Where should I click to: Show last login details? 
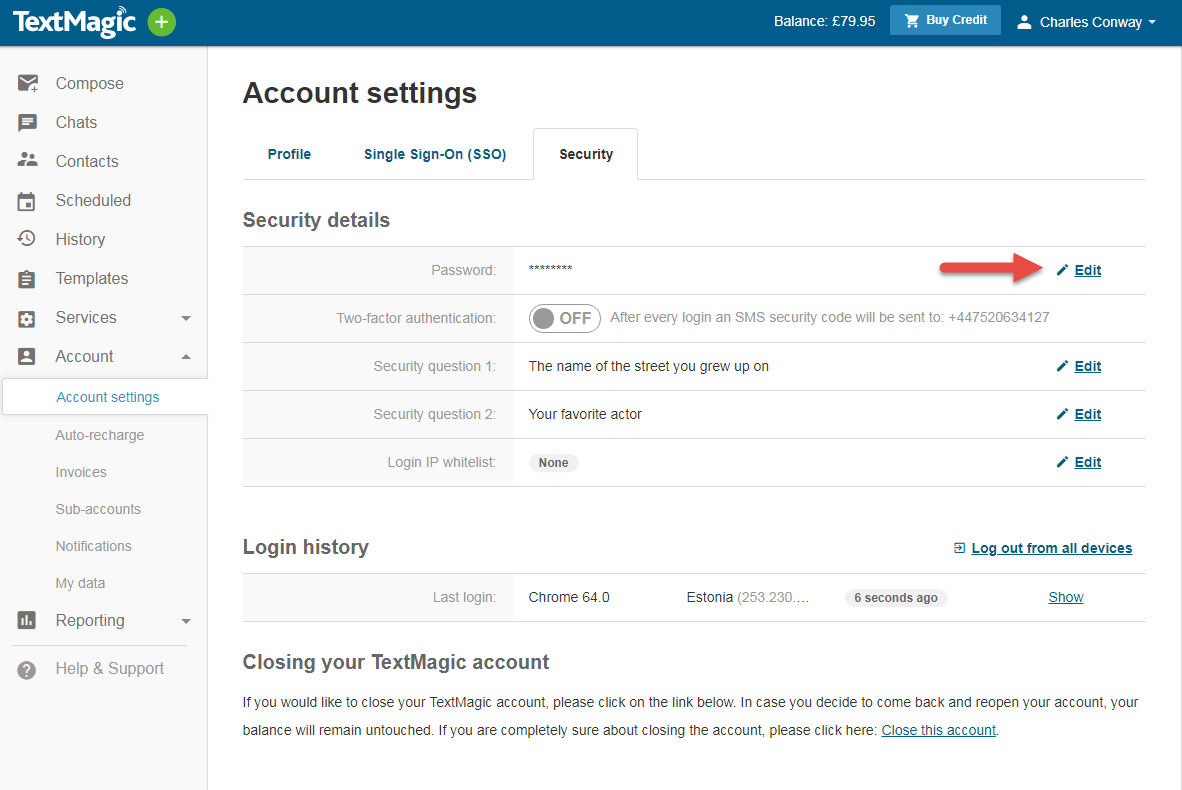[1065, 597]
